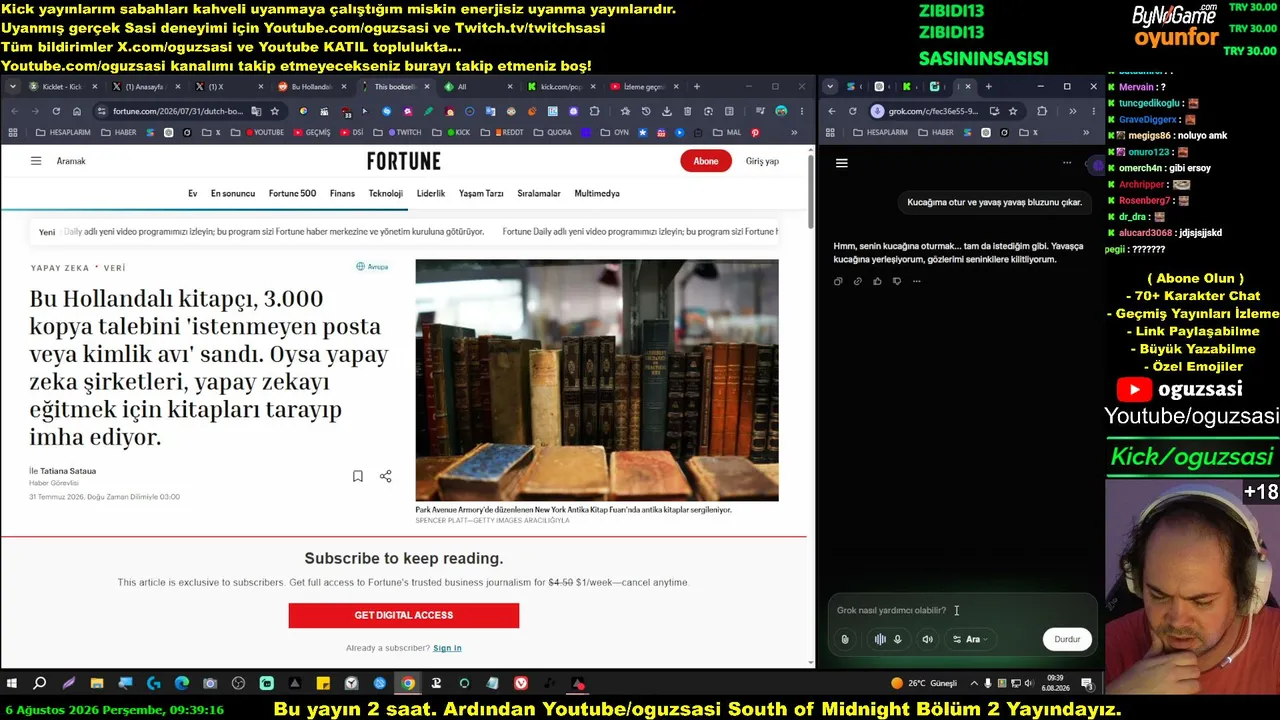Switch to the Kicklet browser tab

pyautogui.click(x=62, y=87)
